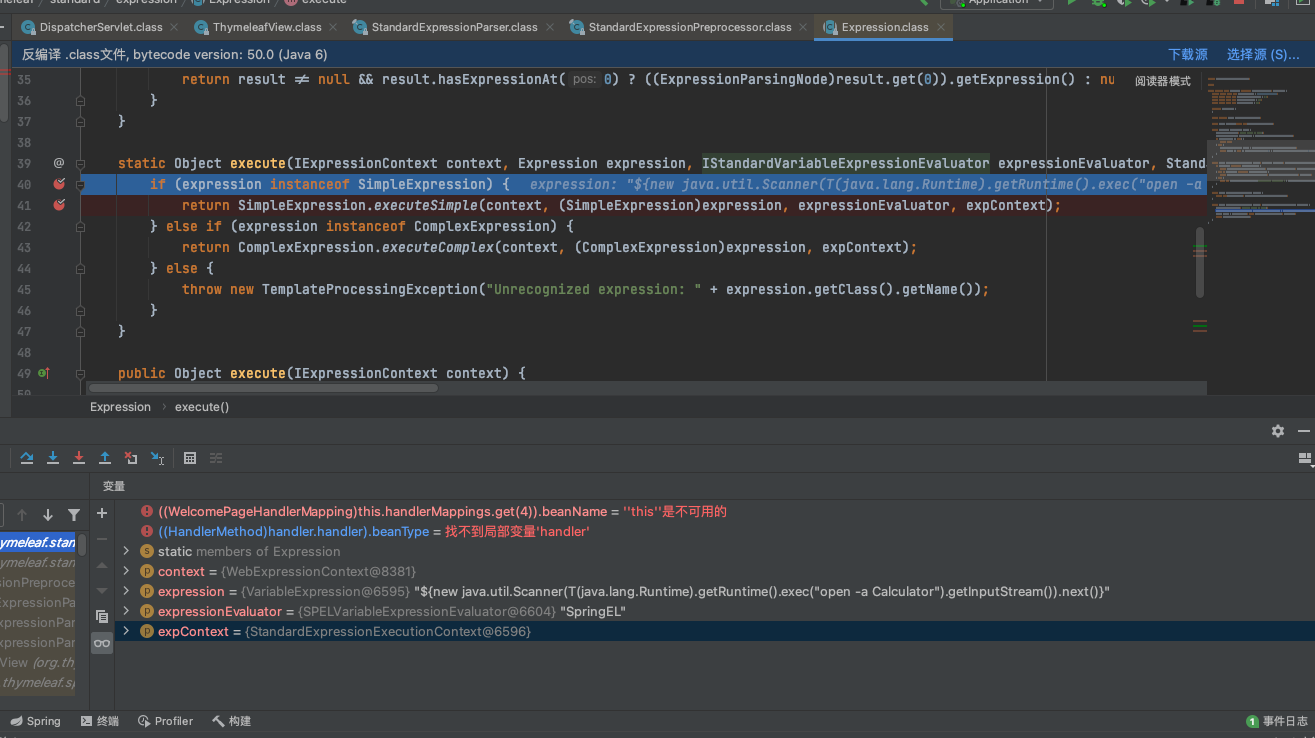Toggle the Show Watches glasses button

pos(102,643)
